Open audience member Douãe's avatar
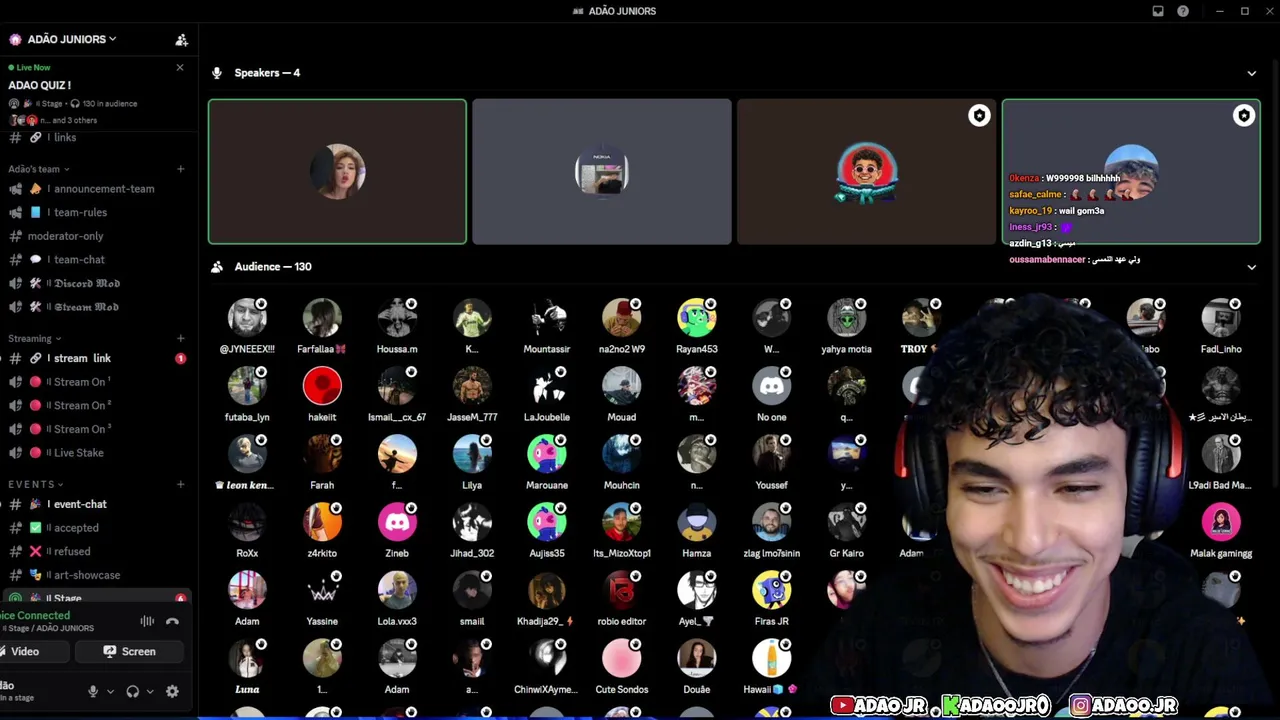The width and height of the screenshot is (1280, 720). 697,658
